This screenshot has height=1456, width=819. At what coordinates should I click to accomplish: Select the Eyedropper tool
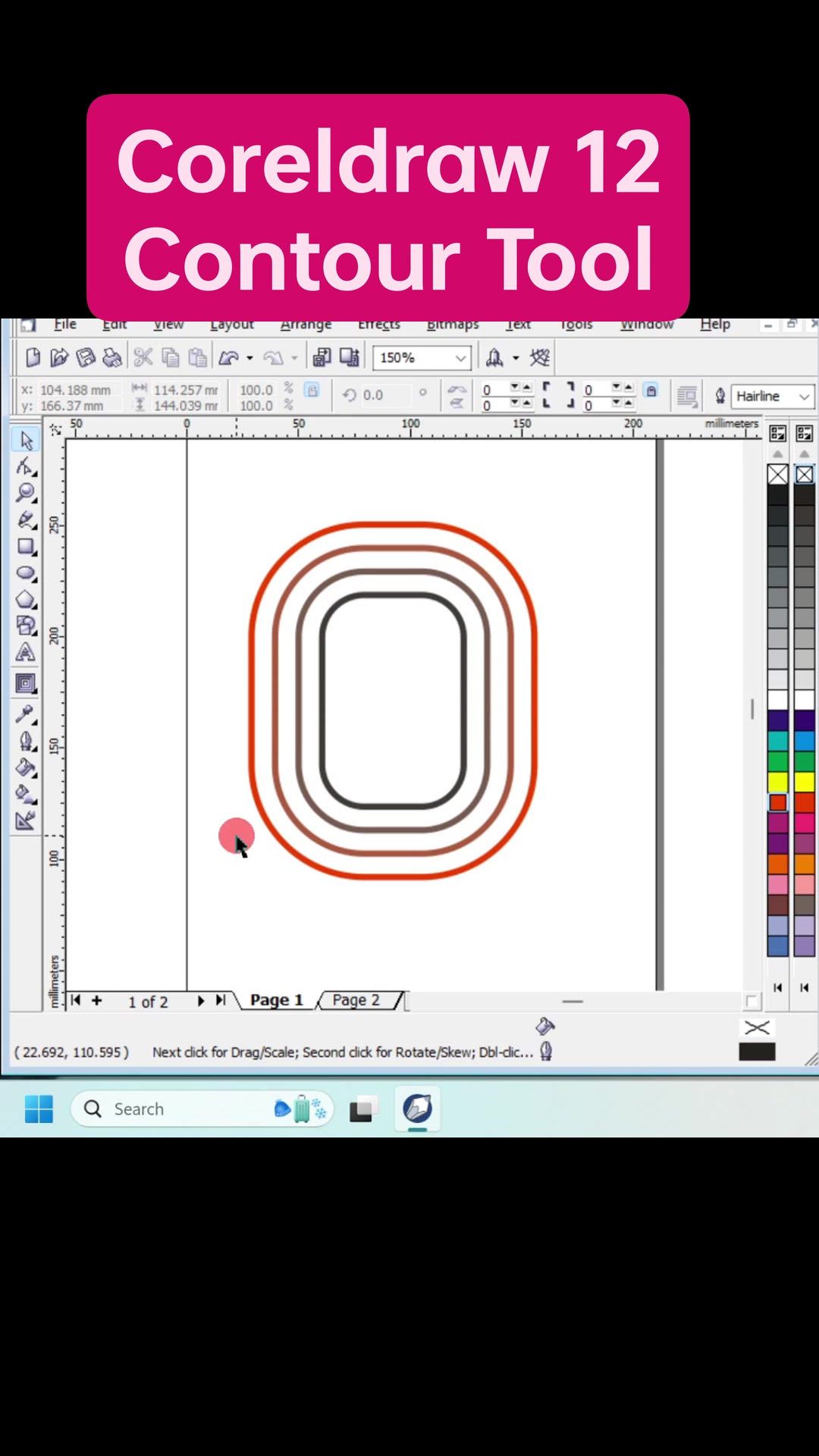26,714
